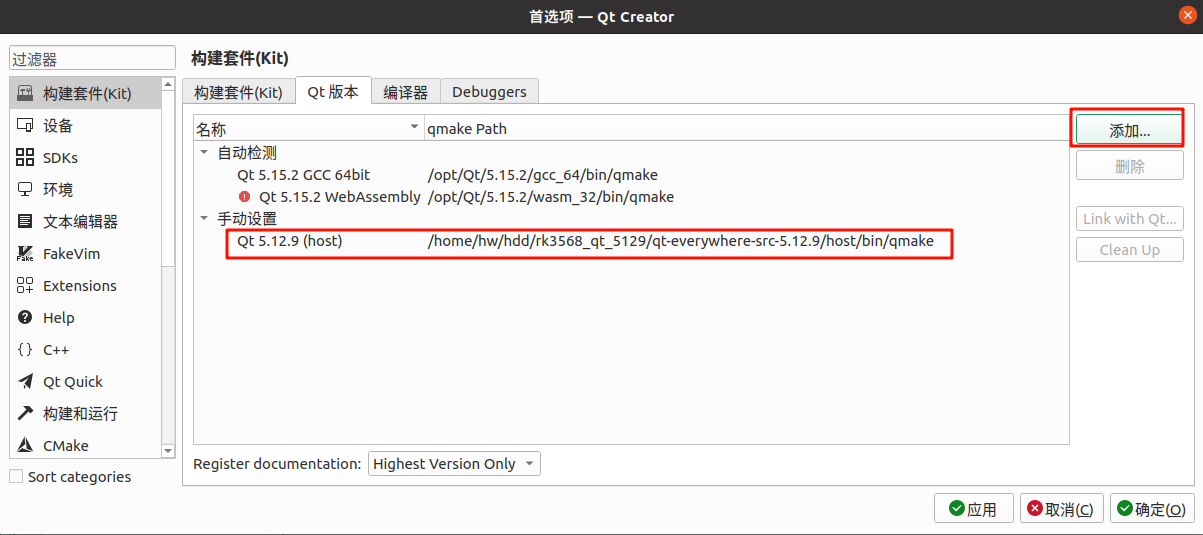The width and height of the screenshot is (1203, 535).
Task: Select the Qt 5.12.9 (host) row
Action: pos(631,241)
